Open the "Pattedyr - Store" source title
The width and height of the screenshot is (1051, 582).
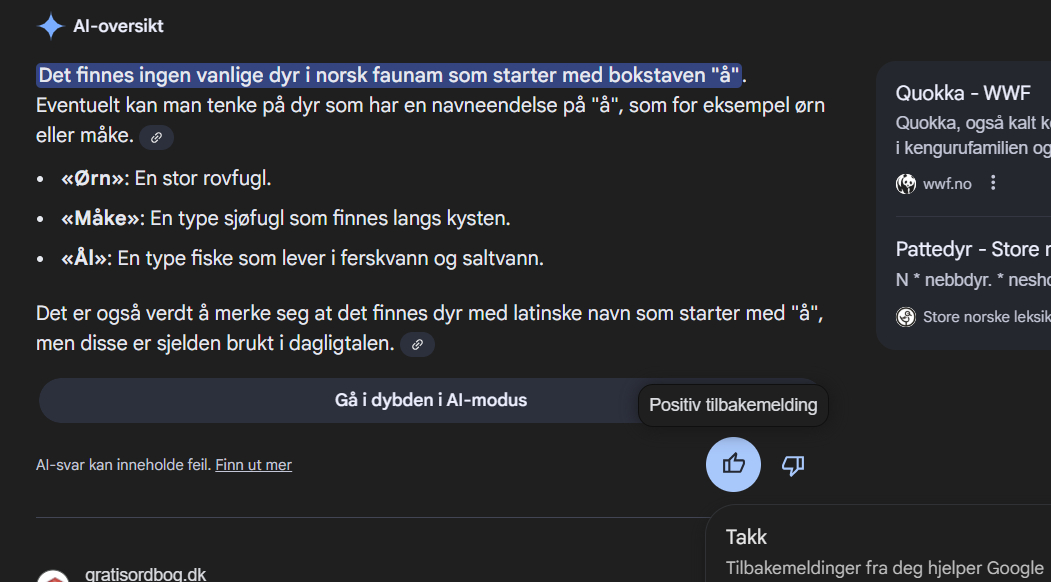972,249
